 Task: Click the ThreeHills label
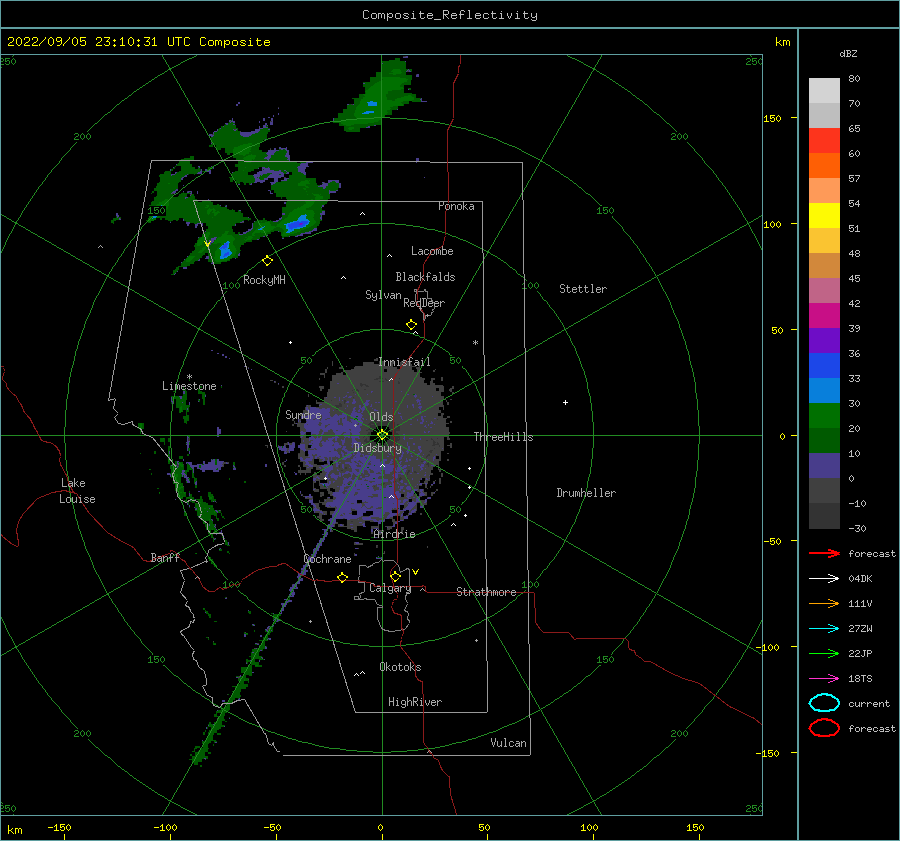pos(503,437)
